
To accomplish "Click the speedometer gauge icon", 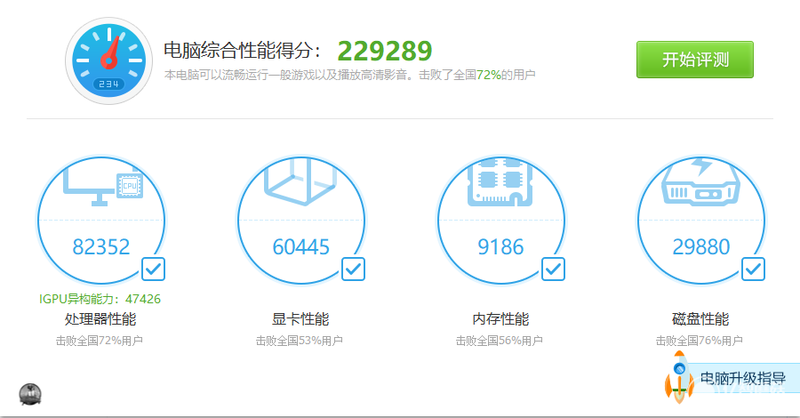I will (x=109, y=61).
